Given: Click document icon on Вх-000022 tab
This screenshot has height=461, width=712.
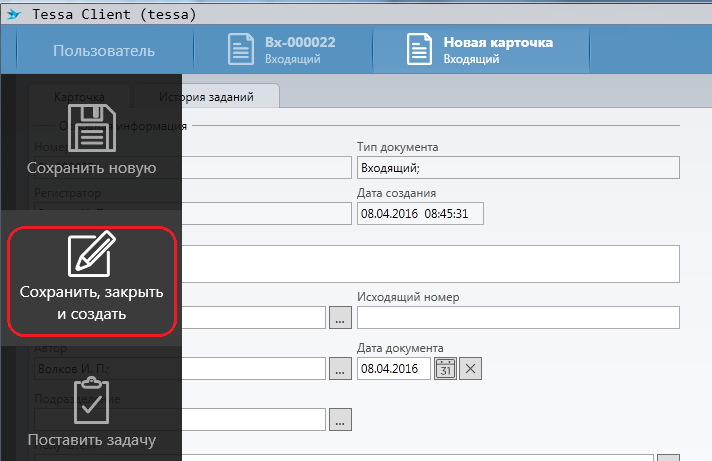Looking at the screenshot, I should (x=240, y=51).
